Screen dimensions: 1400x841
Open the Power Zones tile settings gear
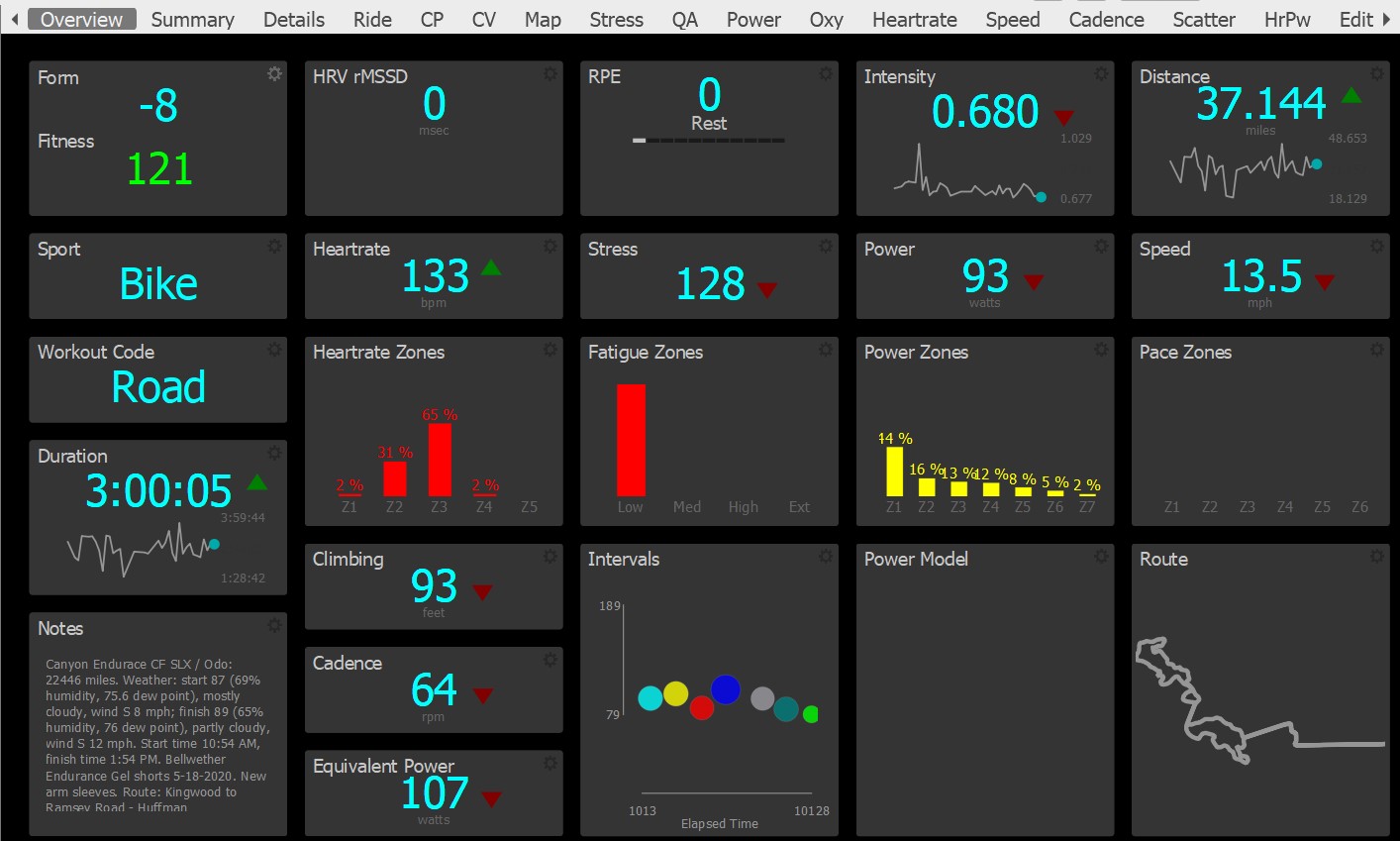tap(1101, 350)
